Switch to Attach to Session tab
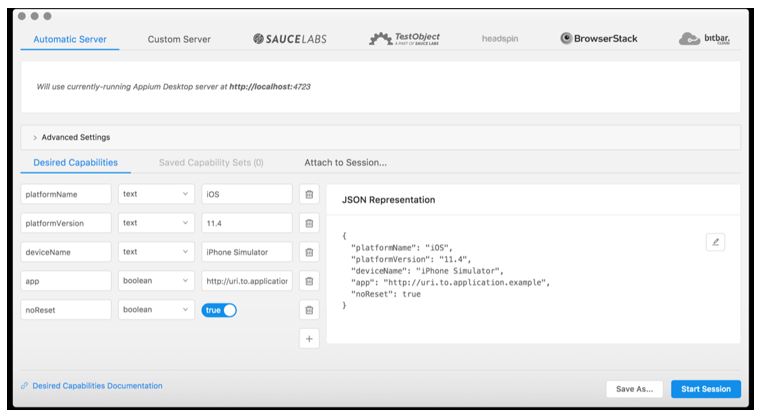 [345, 162]
